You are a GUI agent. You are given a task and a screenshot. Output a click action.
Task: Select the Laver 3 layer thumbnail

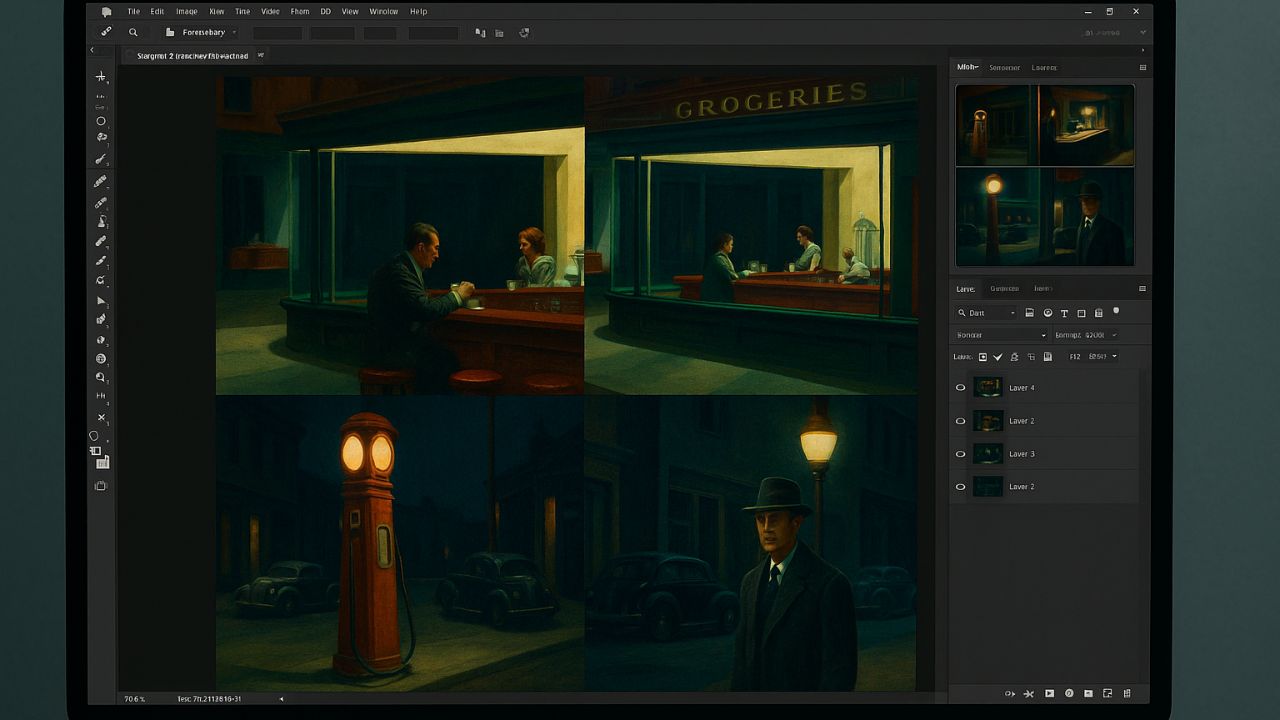pos(988,454)
